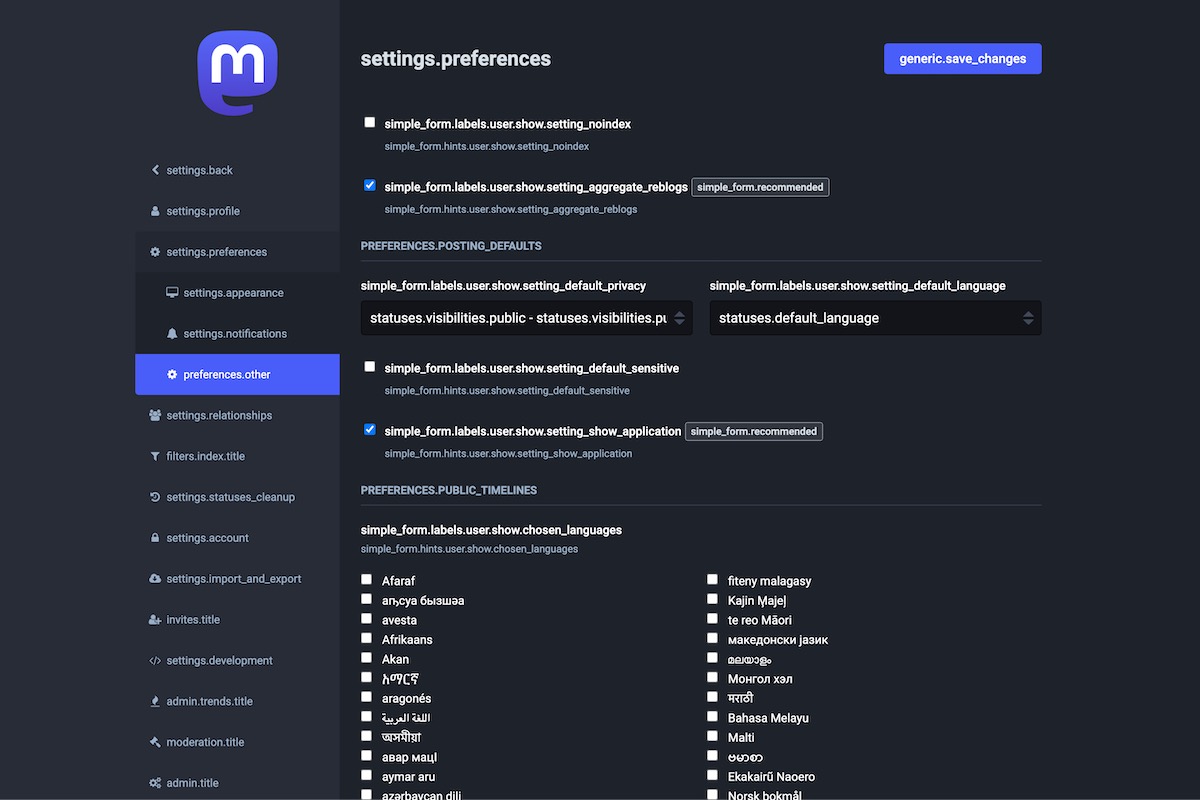Click the lock icon beside settings.account
The width and height of the screenshot is (1200, 800).
tap(155, 538)
